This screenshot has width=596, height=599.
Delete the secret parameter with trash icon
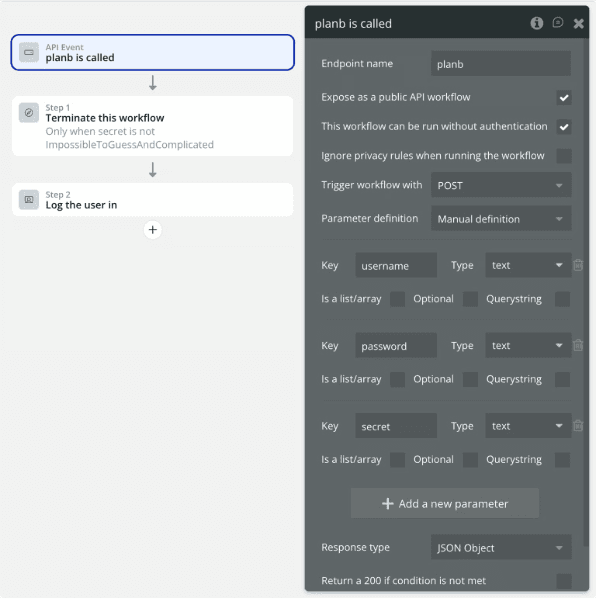(578, 426)
